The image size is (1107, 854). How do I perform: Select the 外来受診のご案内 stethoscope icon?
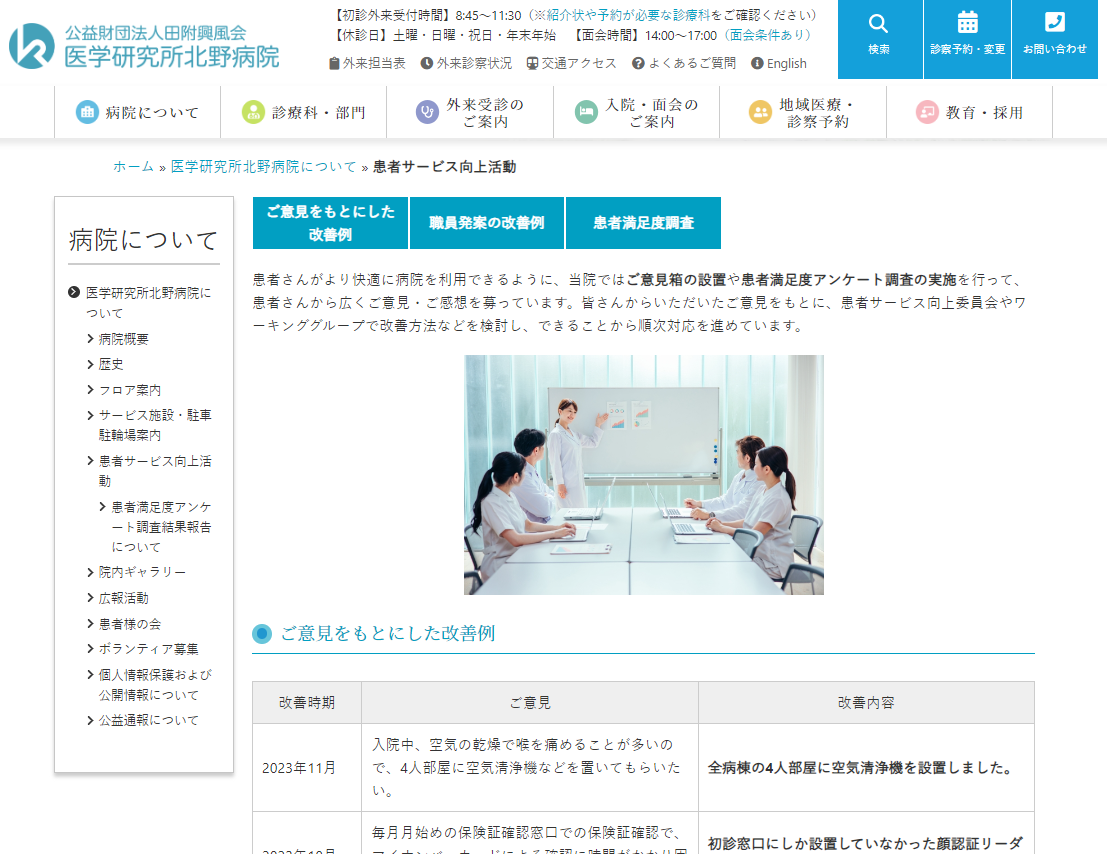tap(429, 110)
